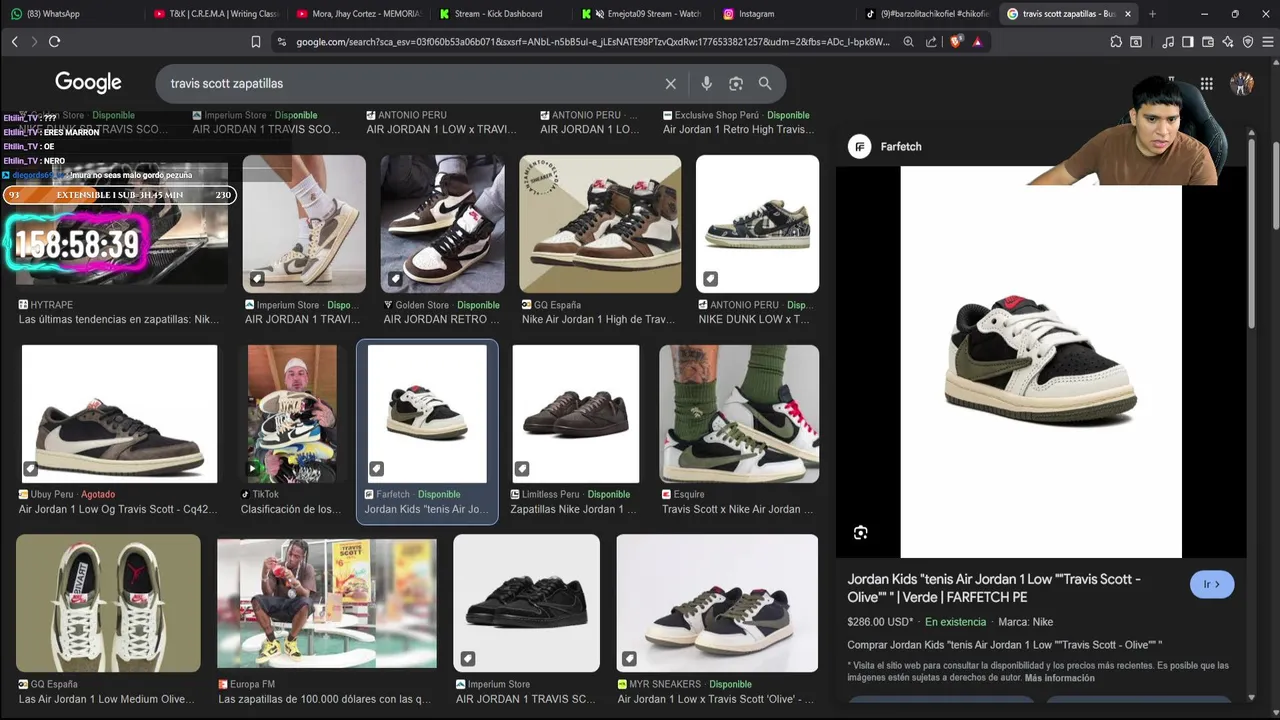Open Leo AI sparkle icon

coord(1228,42)
